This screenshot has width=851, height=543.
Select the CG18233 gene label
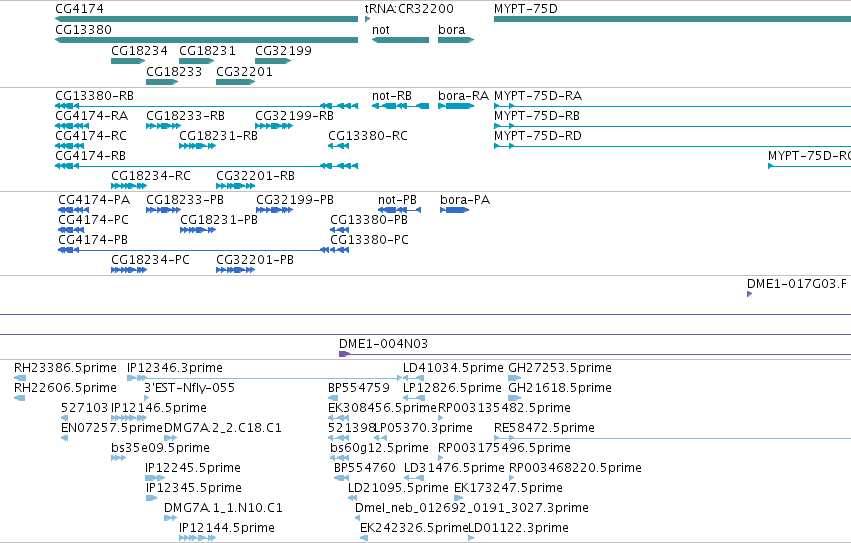pyautogui.click(x=174, y=72)
